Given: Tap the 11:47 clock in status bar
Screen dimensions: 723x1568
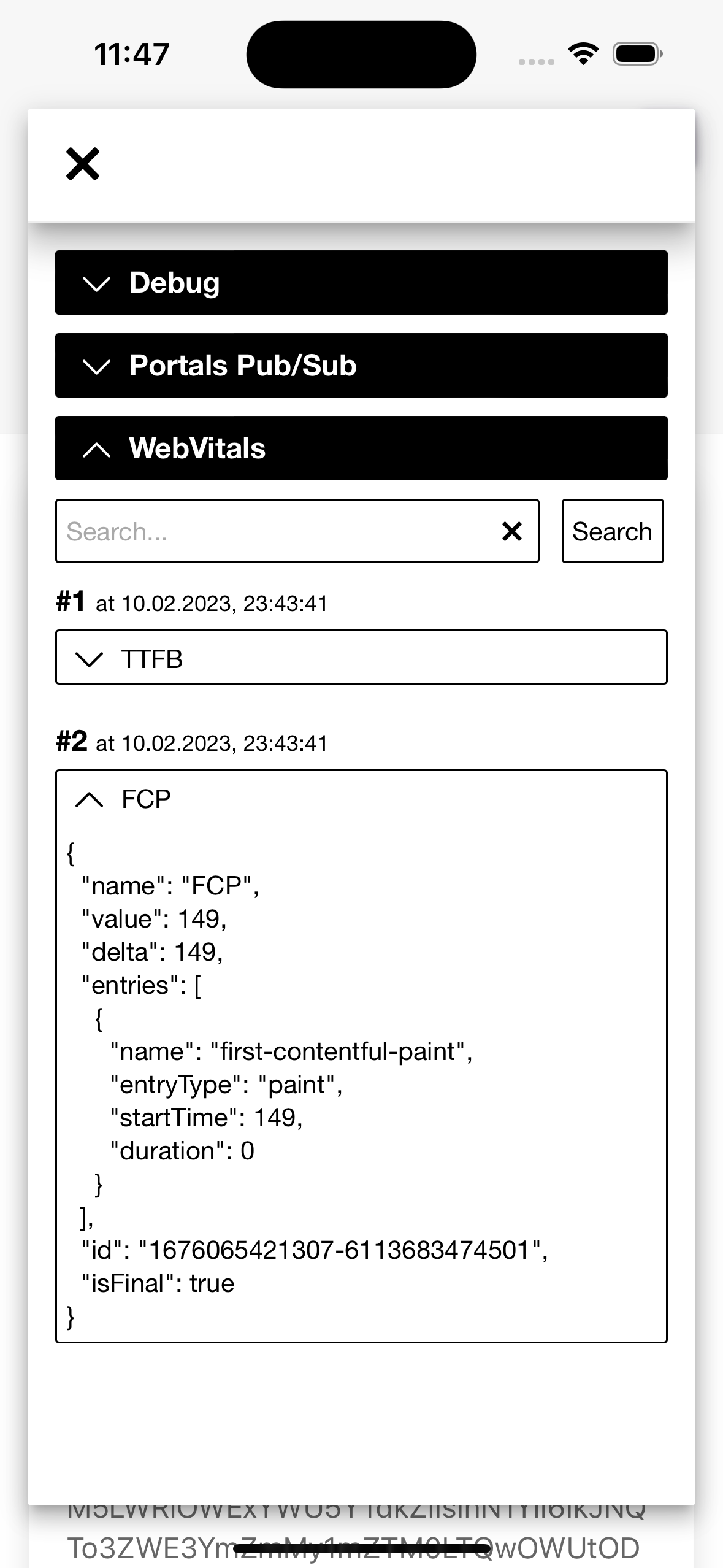Looking at the screenshot, I should point(132,54).
